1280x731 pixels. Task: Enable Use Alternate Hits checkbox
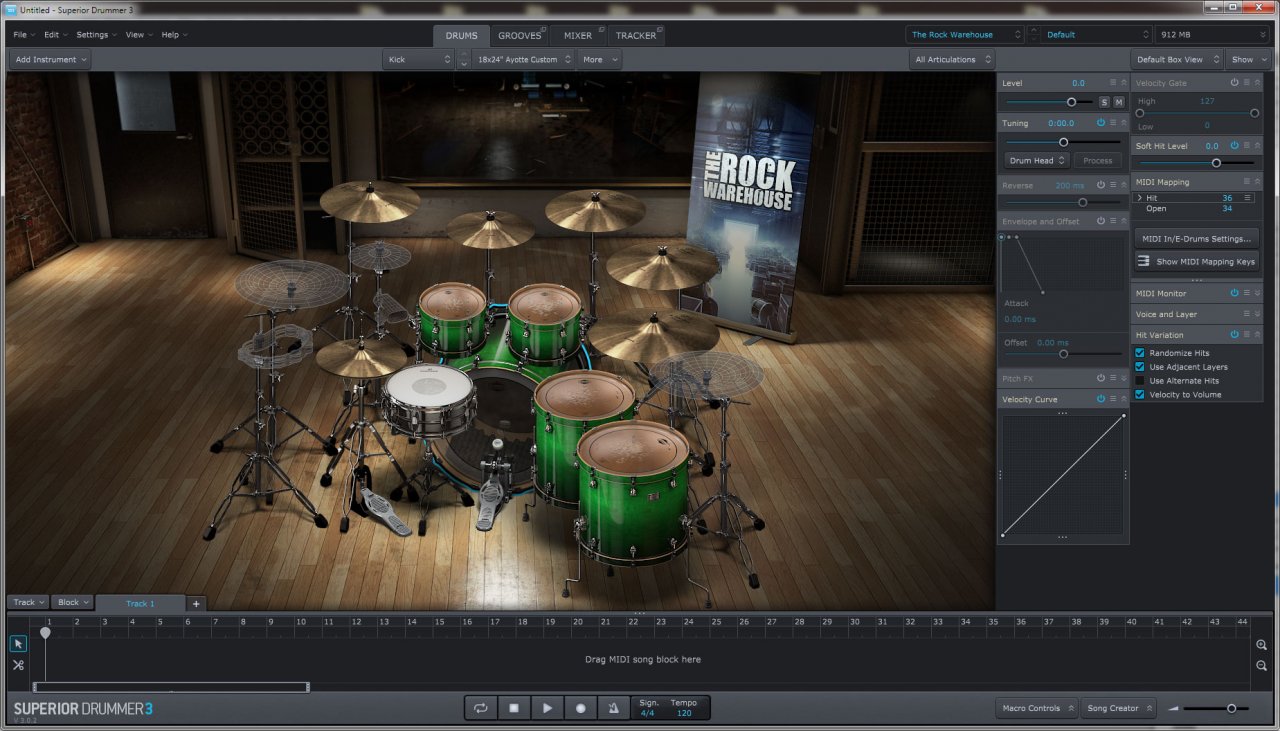[x=1140, y=381]
